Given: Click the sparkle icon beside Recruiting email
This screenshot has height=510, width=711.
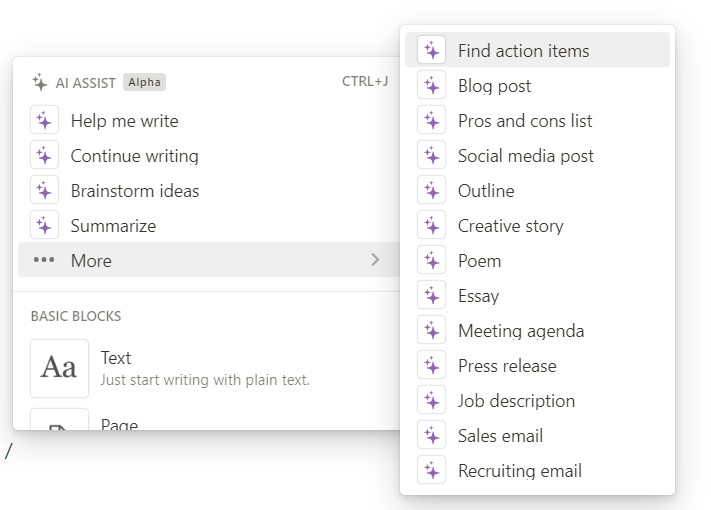Looking at the screenshot, I should tap(431, 470).
